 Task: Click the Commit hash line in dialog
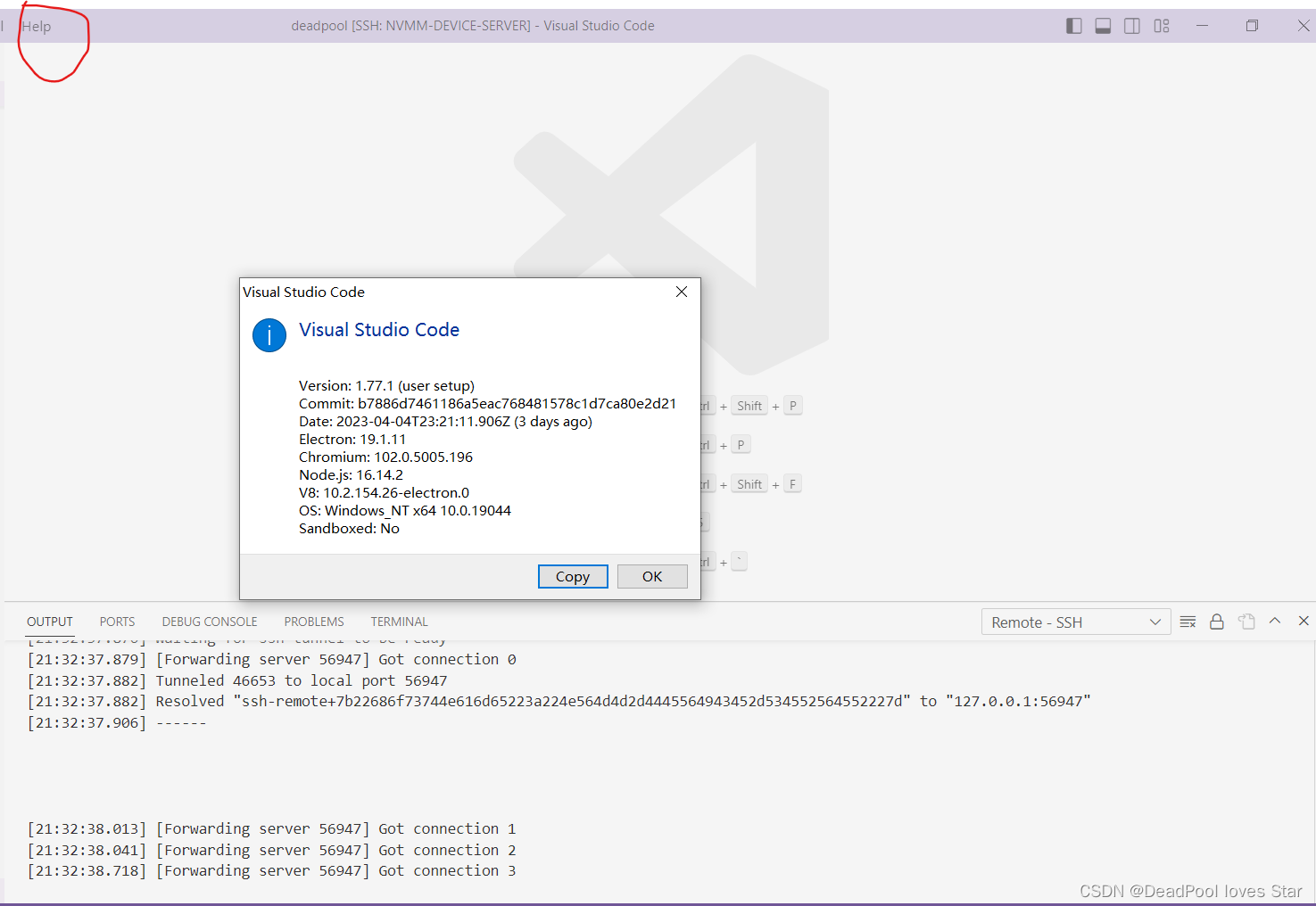(x=487, y=403)
